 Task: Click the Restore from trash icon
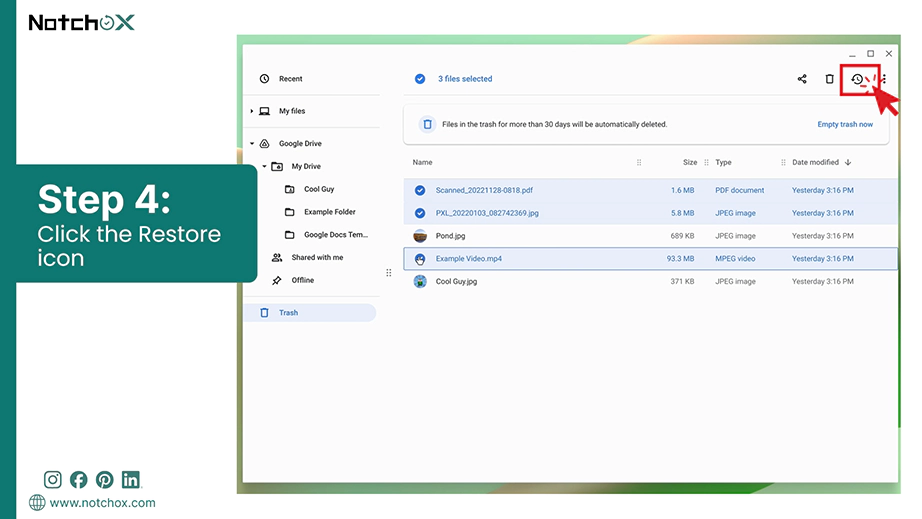coord(857,79)
